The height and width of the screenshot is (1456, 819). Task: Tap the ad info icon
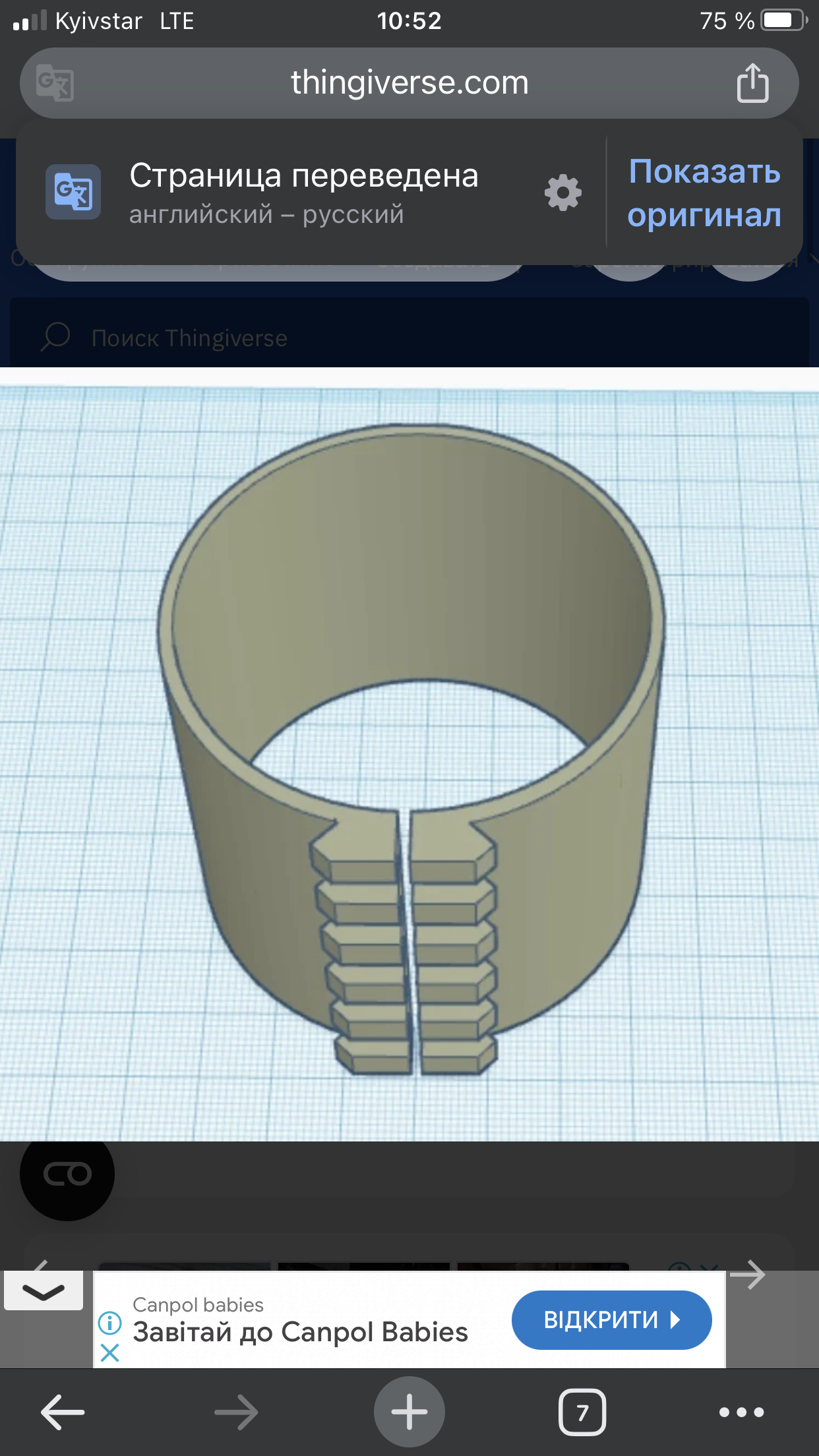pyautogui.click(x=109, y=1322)
